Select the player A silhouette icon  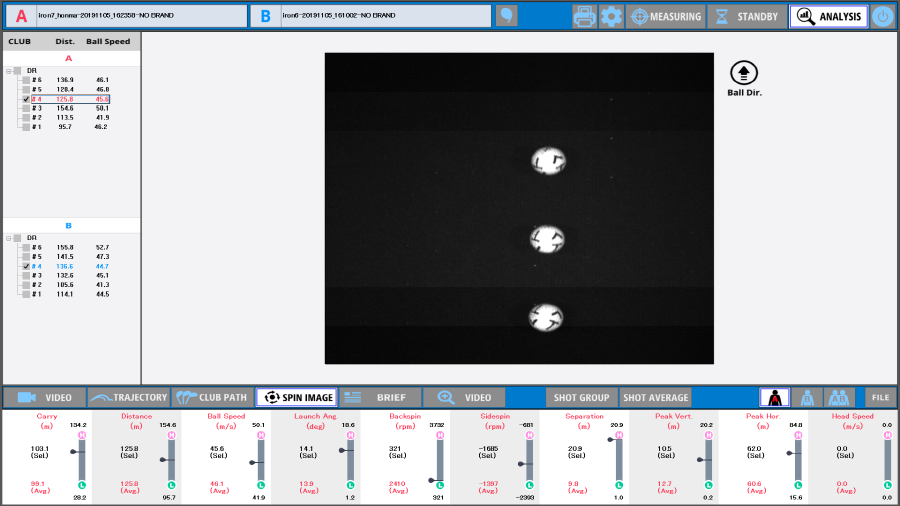coord(774,397)
